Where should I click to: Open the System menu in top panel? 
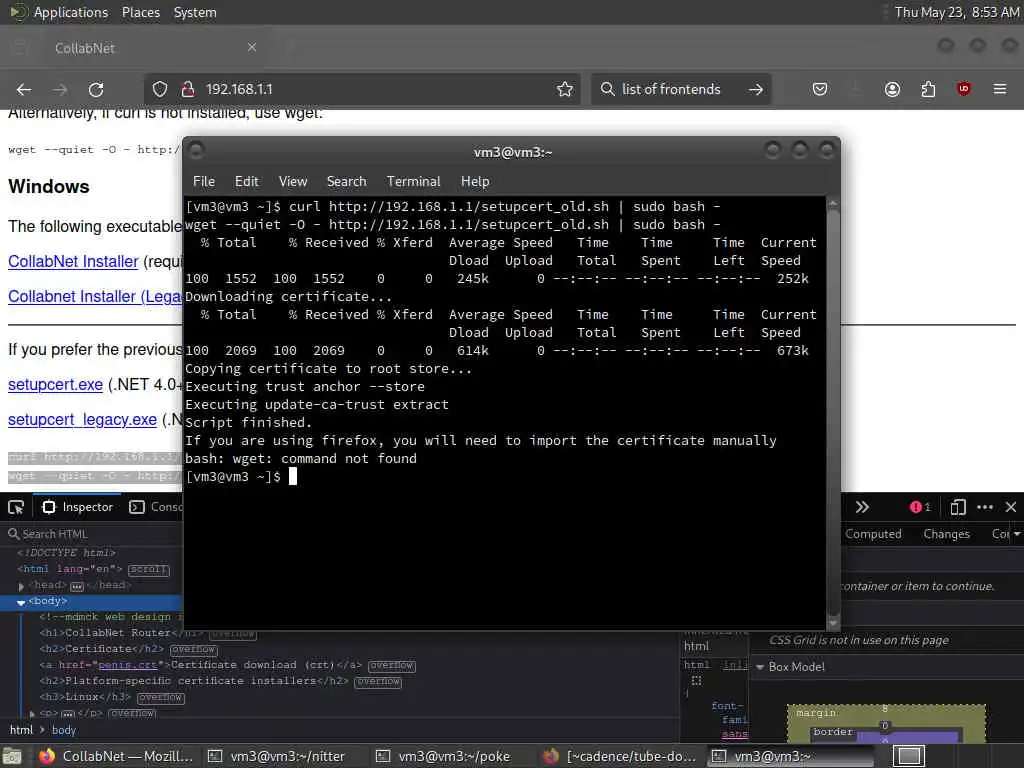tap(195, 12)
